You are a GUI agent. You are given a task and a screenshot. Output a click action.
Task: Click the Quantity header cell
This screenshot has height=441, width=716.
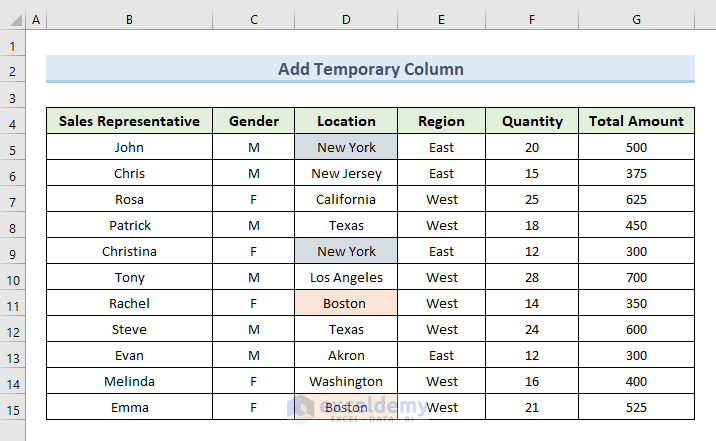(x=532, y=121)
